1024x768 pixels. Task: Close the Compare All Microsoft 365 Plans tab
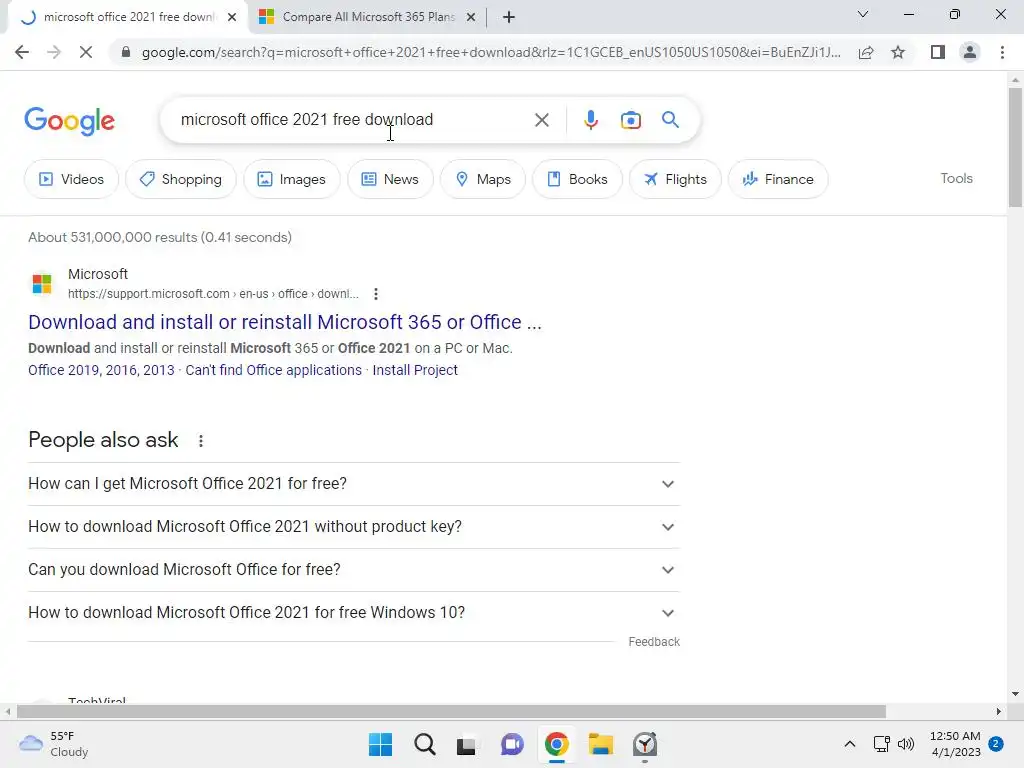point(471,17)
